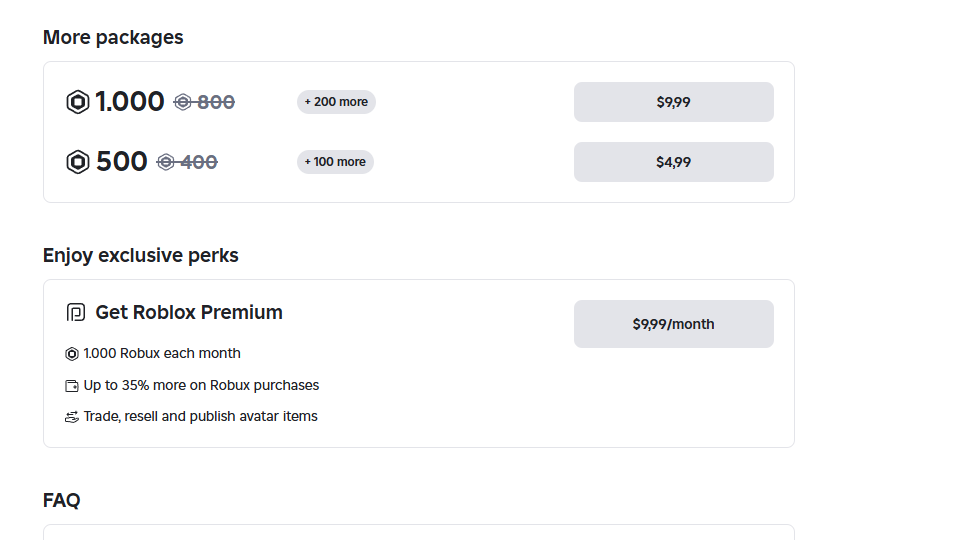Select the Get Roblox Premium heading
Screen dimensions: 966x540
pos(189,312)
